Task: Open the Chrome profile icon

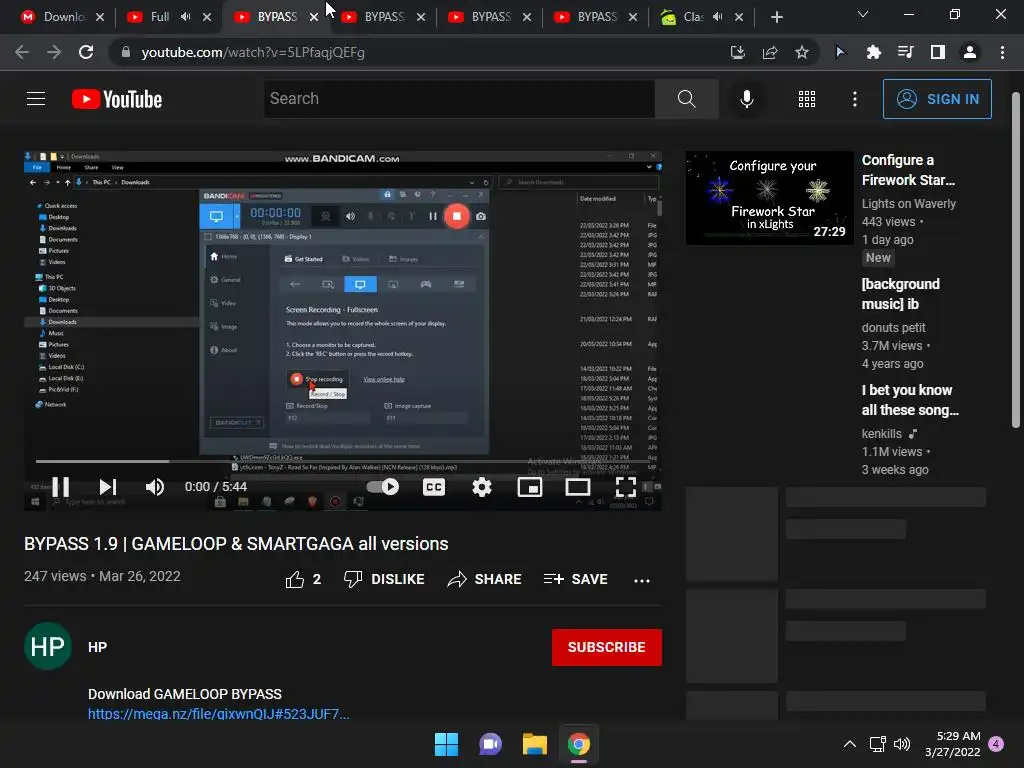Action: coord(970,52)
